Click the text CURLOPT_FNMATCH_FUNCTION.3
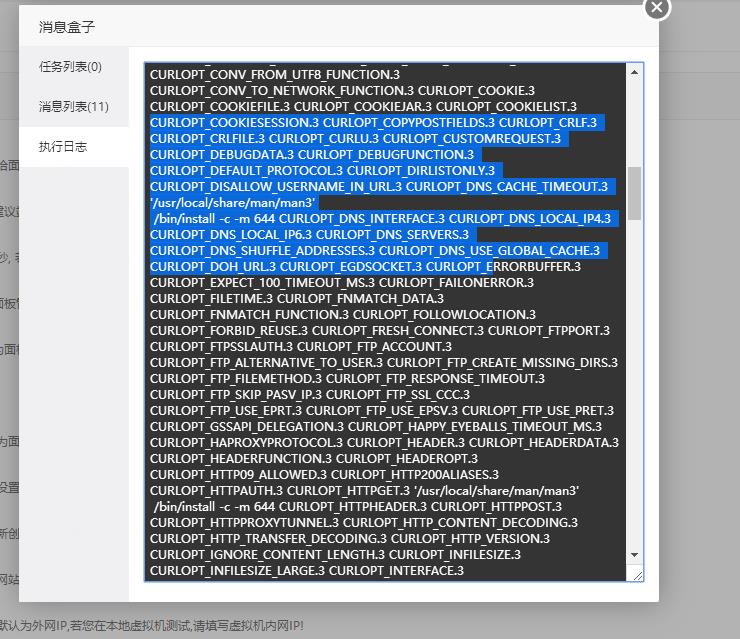740x639 pixels. tap(249, 315)
